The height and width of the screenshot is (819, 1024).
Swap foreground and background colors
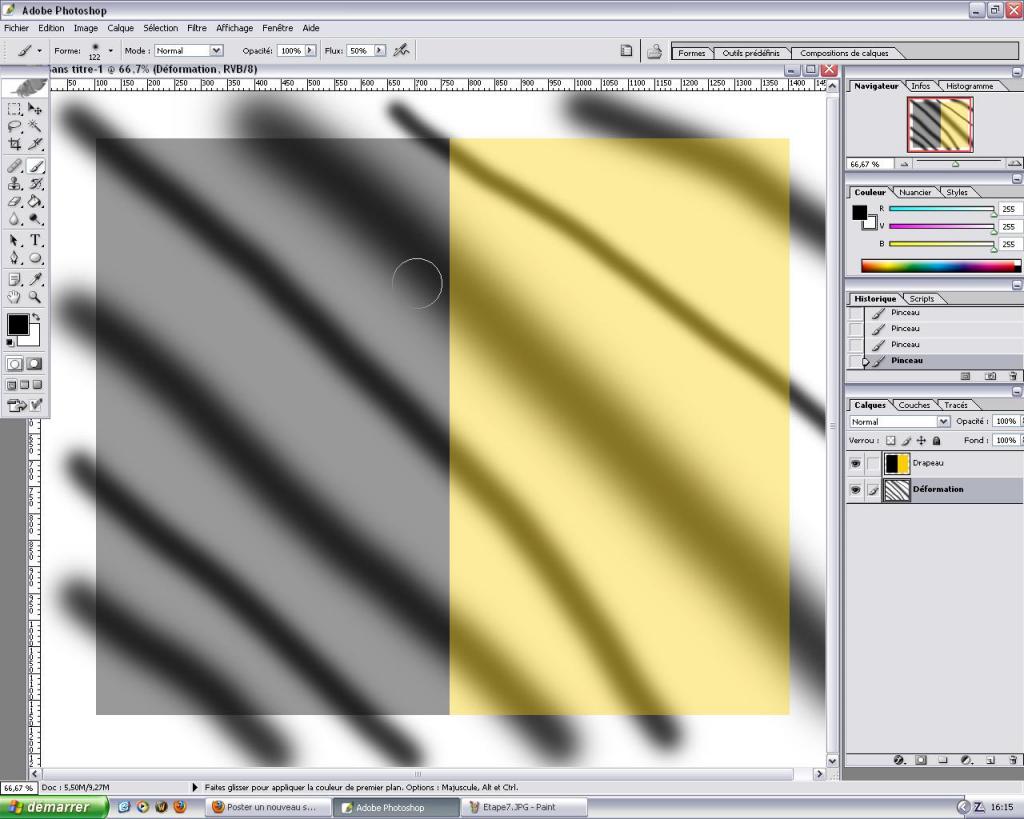click(x=37, y=317)
